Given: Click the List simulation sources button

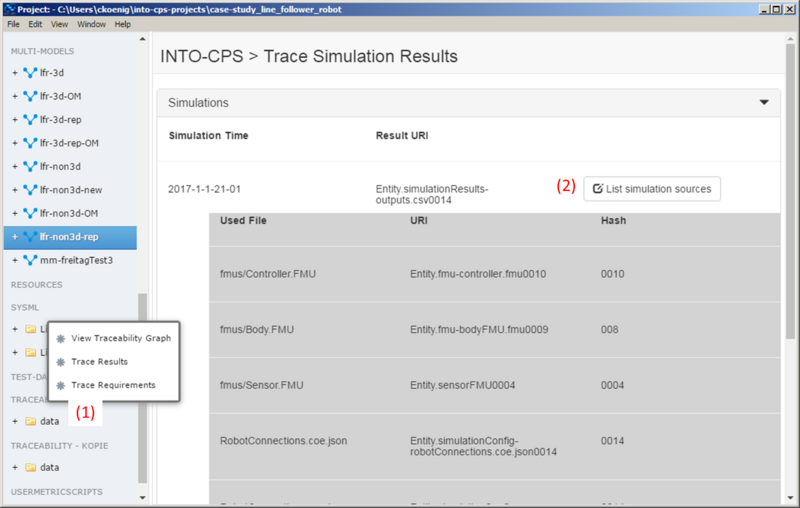Looking at the screenshot, I should click(651, 189).
